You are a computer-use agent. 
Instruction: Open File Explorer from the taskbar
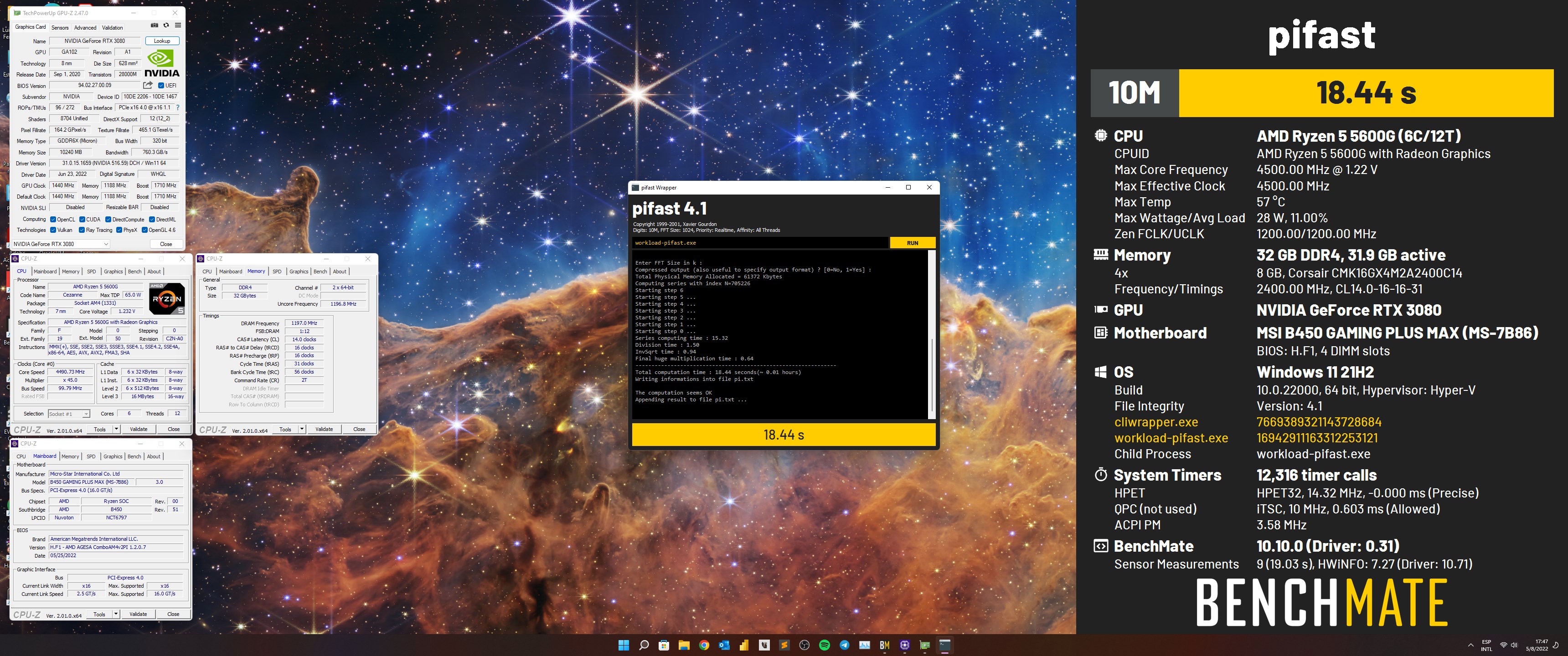tap(684, 645)
